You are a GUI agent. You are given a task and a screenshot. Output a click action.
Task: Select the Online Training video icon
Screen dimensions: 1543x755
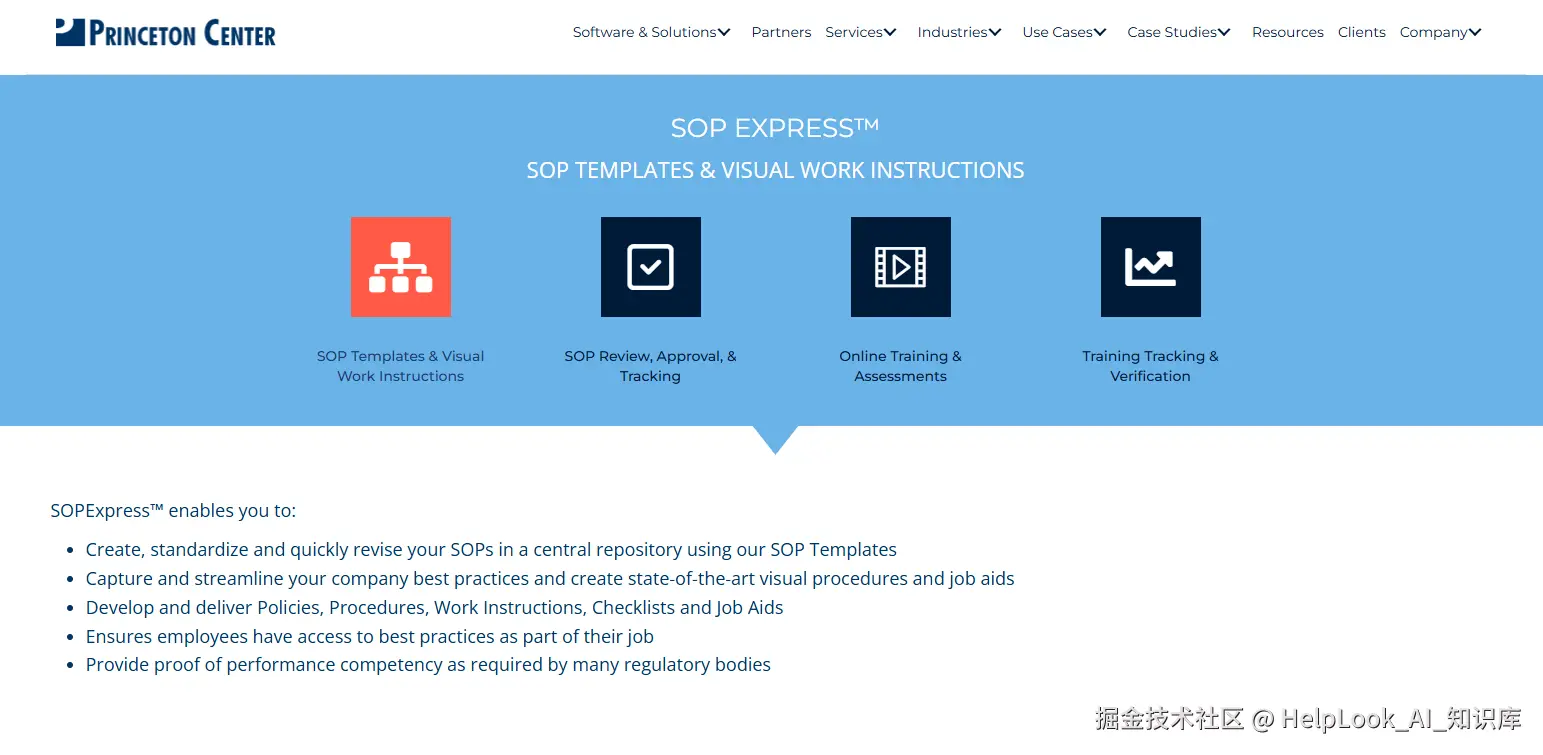[901, 267]
